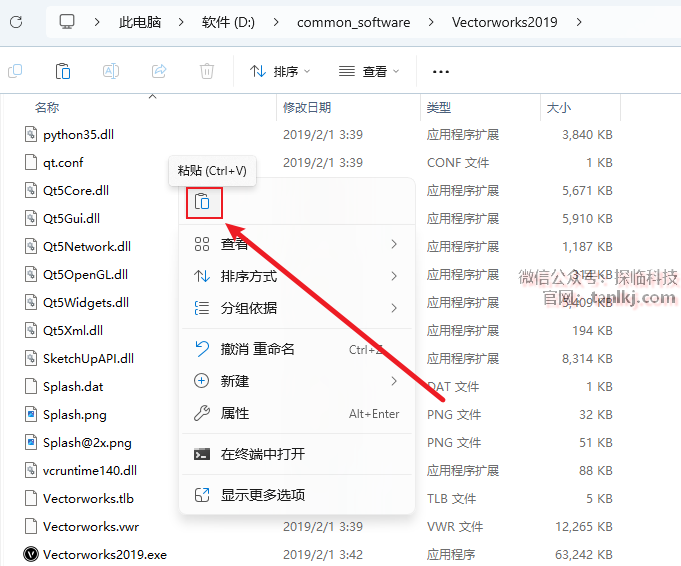The width and height of the screenshot is (681, 566).
Task: Click 此电脑 in the address bar
Action: pyautogui.click(x=140, y=22)
